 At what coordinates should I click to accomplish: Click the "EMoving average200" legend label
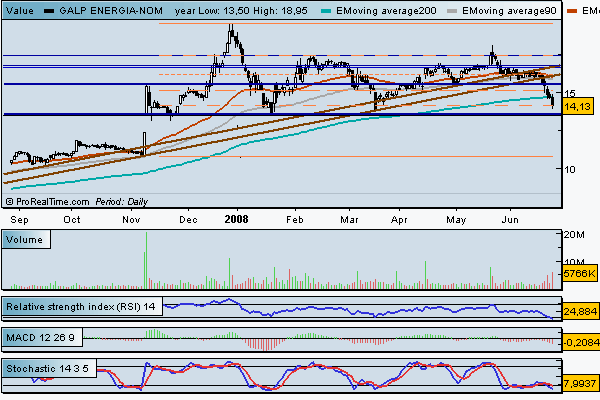tap(386, 11)
